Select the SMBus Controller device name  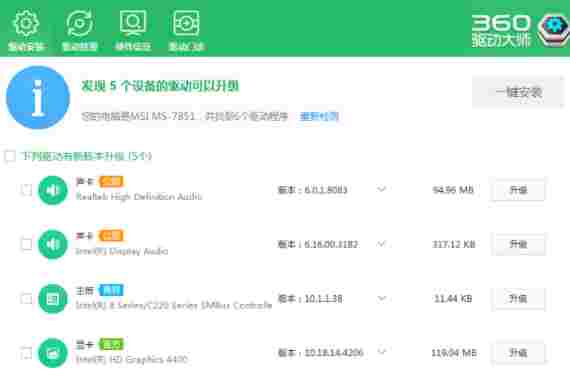[174, 305]
